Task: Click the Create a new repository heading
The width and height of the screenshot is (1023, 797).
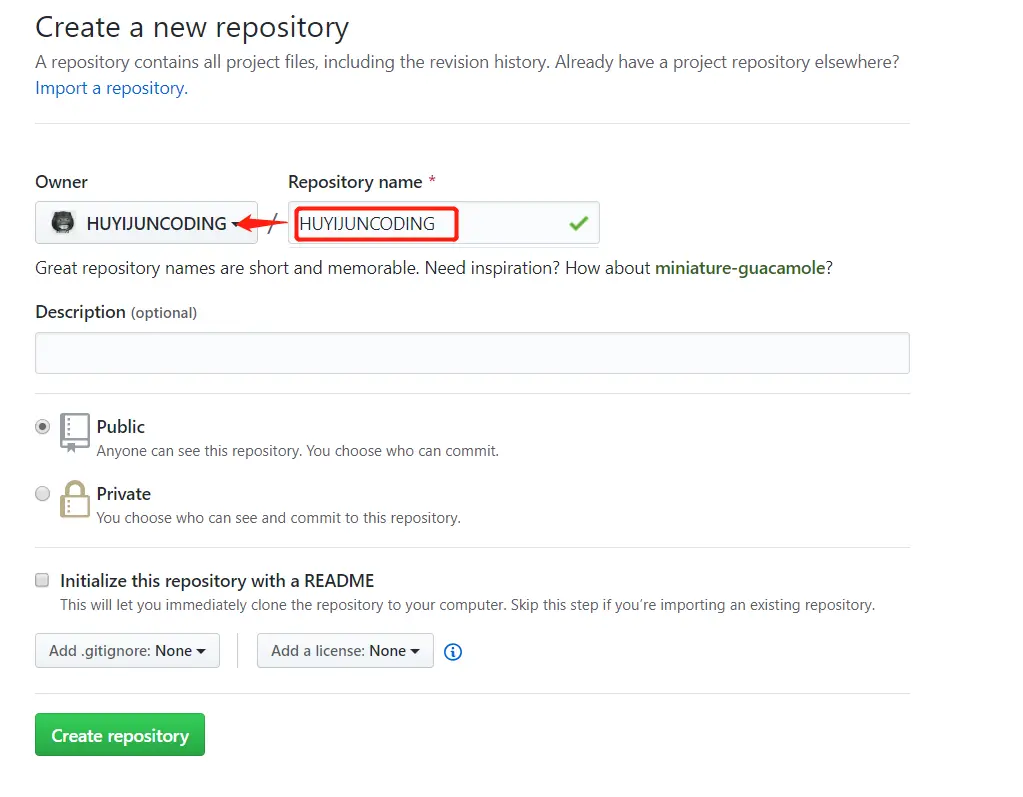Action: coord(192,28)
